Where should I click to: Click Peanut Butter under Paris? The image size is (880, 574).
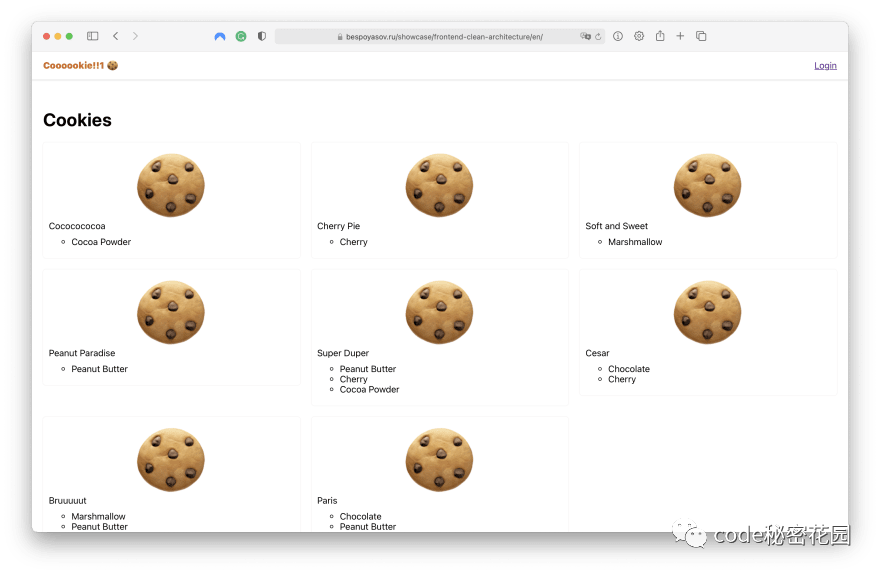pos(368,526)
